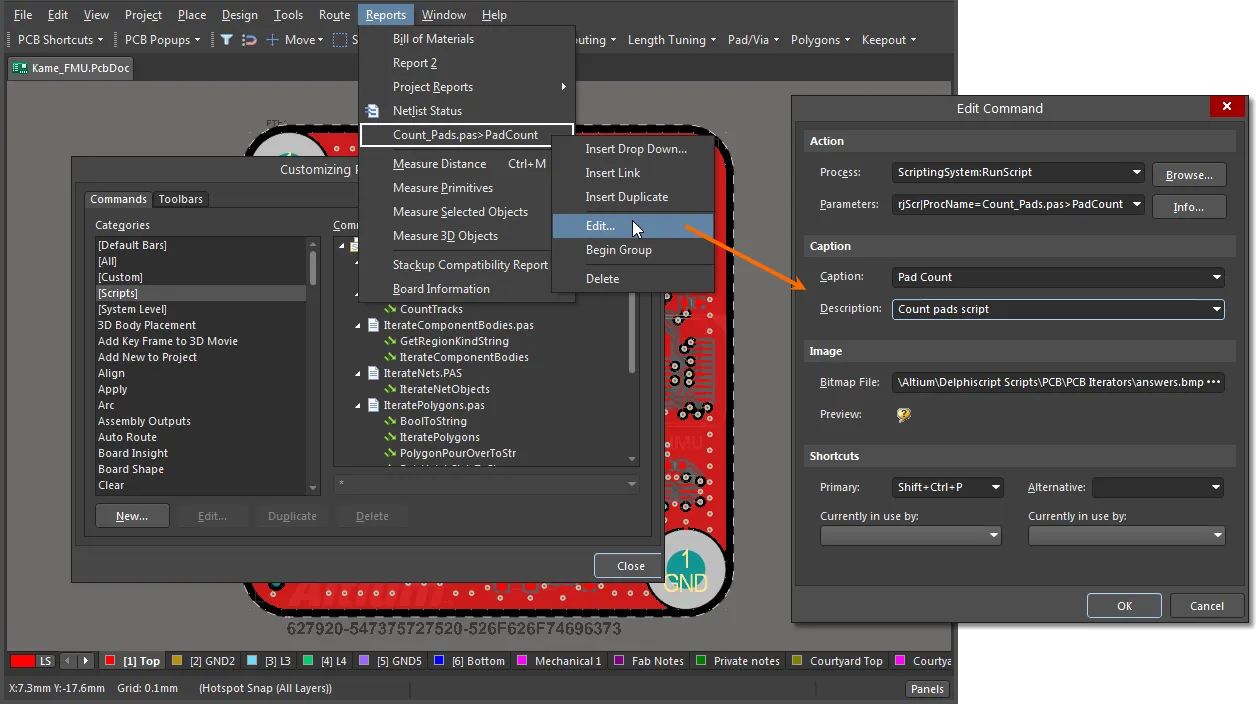This screenshot has width=1256, height=704.
Task: Open the PCB Shortcuts toolbar dropdown
Action: click(100, 40)
